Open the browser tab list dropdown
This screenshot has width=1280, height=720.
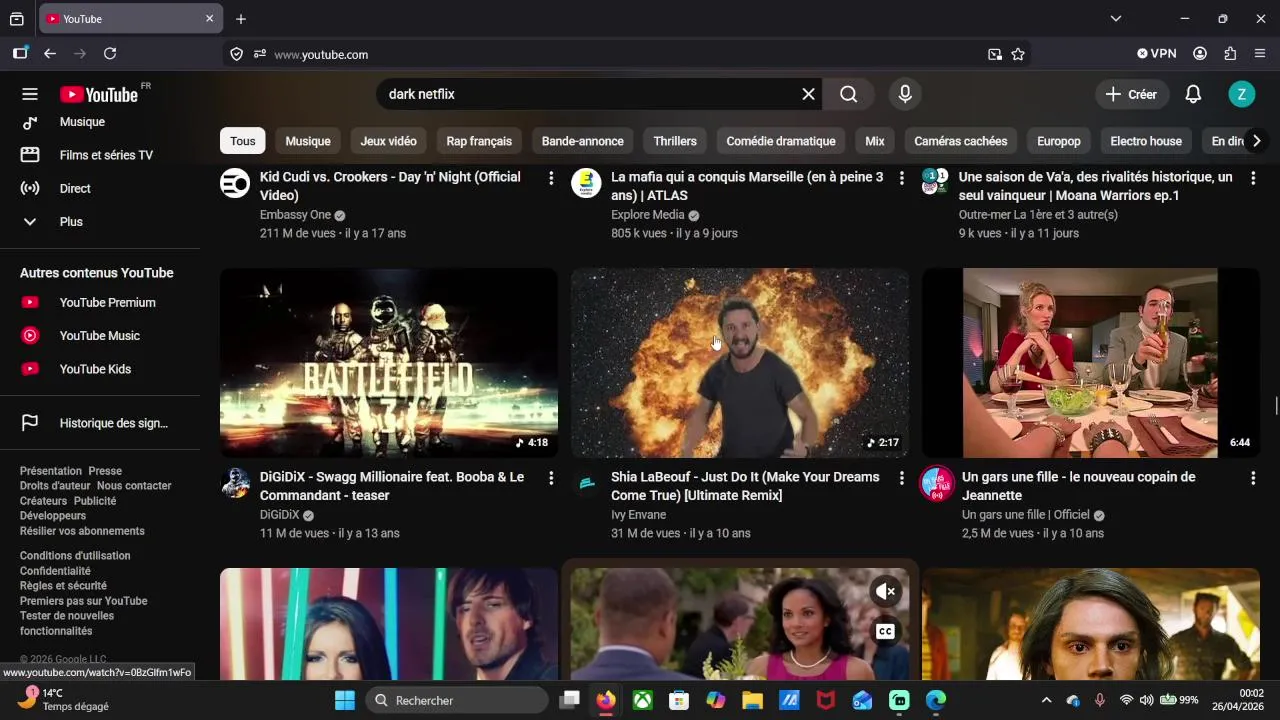[x=1116, y=19]
